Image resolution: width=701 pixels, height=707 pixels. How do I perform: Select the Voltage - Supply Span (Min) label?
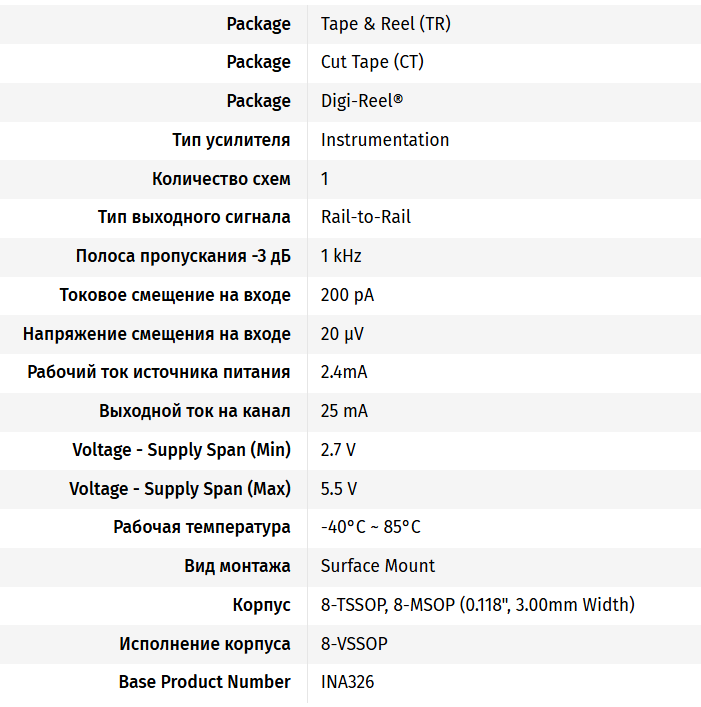point(181,450)
